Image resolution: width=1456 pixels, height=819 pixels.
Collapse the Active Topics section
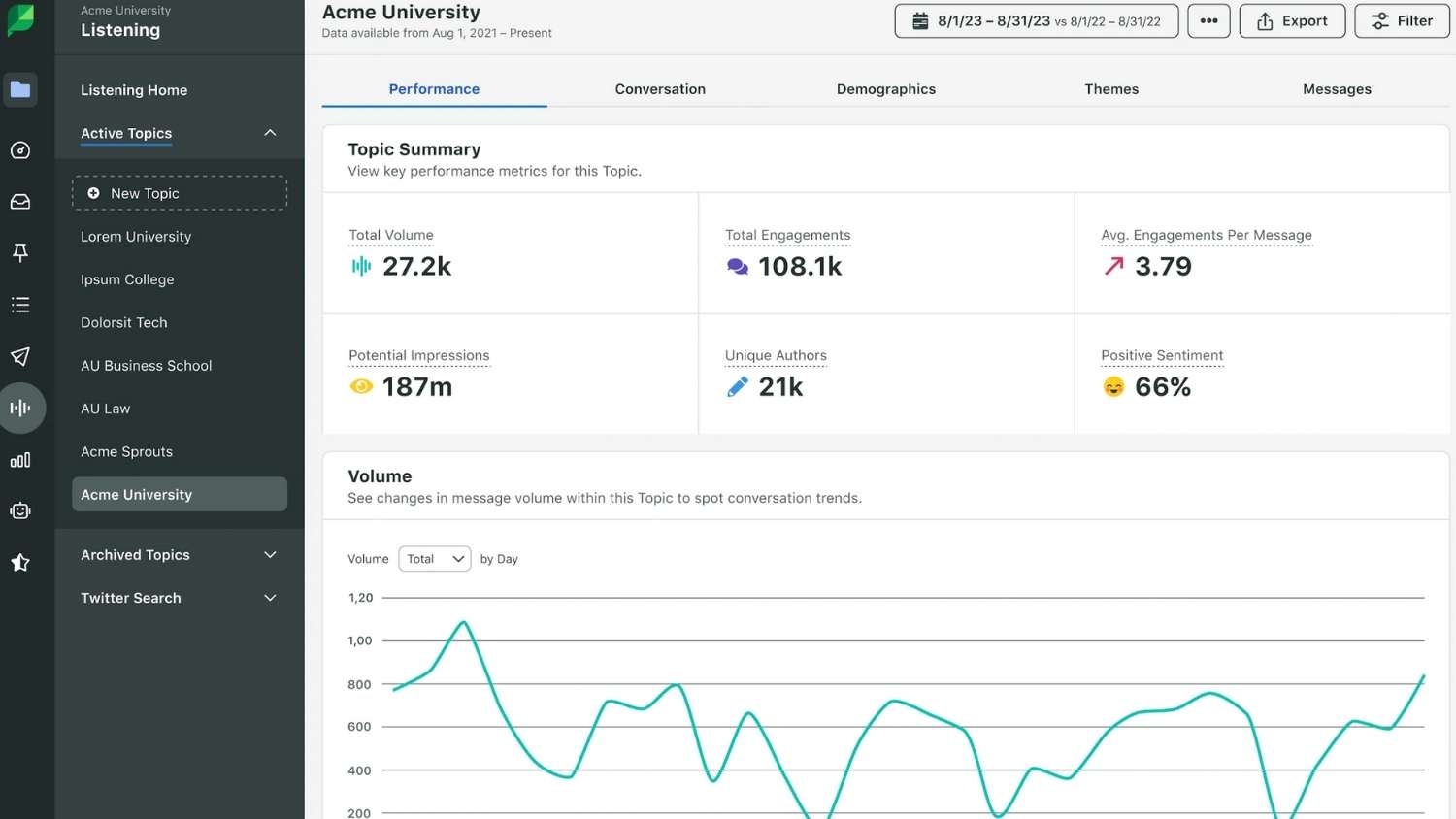269,133
